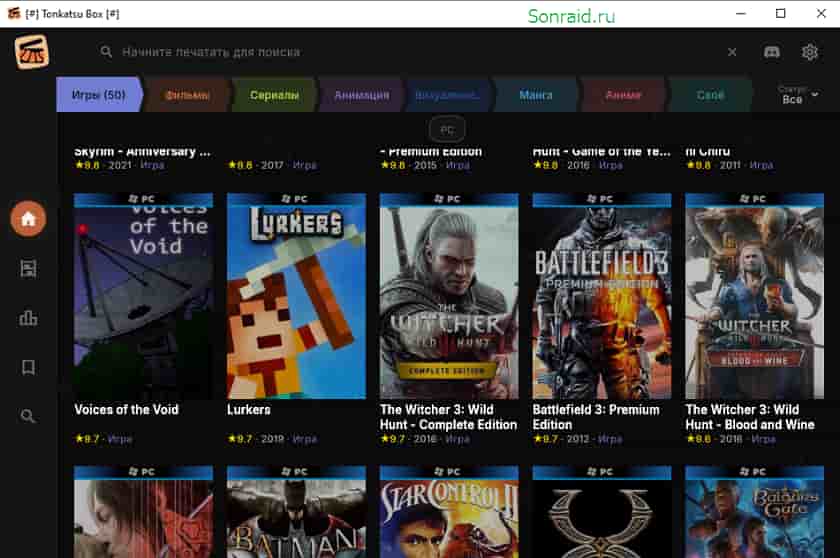This screenshot has height=558, width=840.
Task: Click the Tonkatsu Box logo icon
Action: pos(32,52)
